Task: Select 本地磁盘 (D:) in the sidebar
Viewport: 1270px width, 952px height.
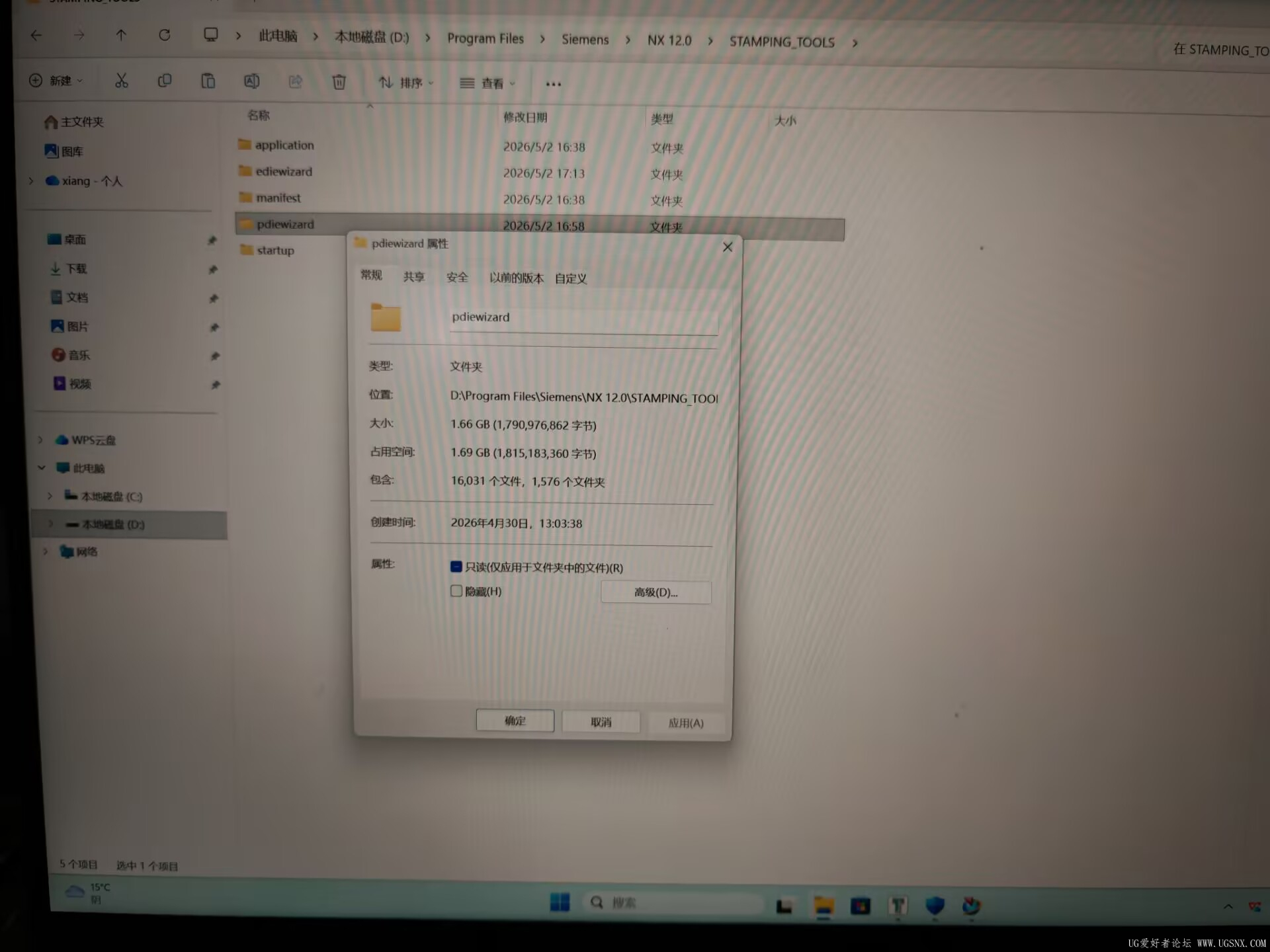Action: 129,524
